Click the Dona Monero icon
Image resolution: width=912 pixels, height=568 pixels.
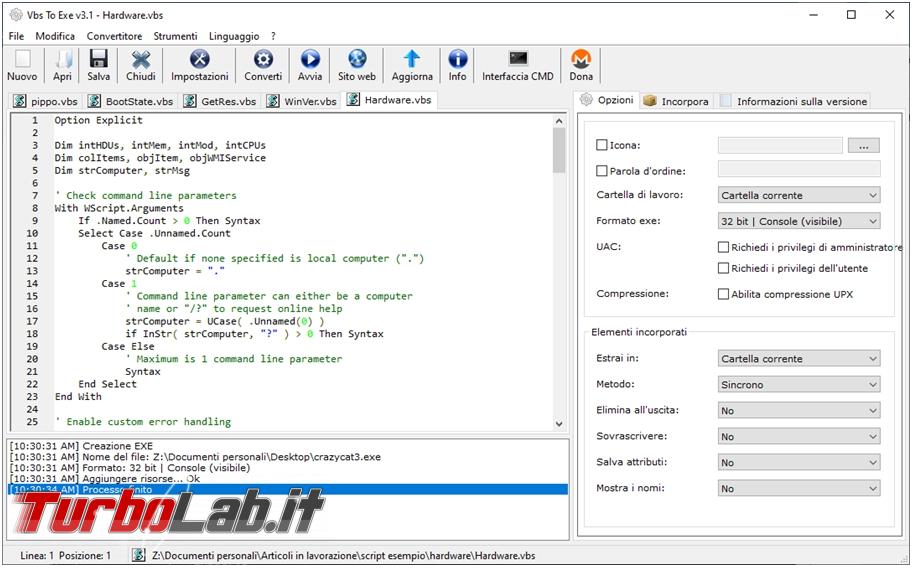coord(580,59)
